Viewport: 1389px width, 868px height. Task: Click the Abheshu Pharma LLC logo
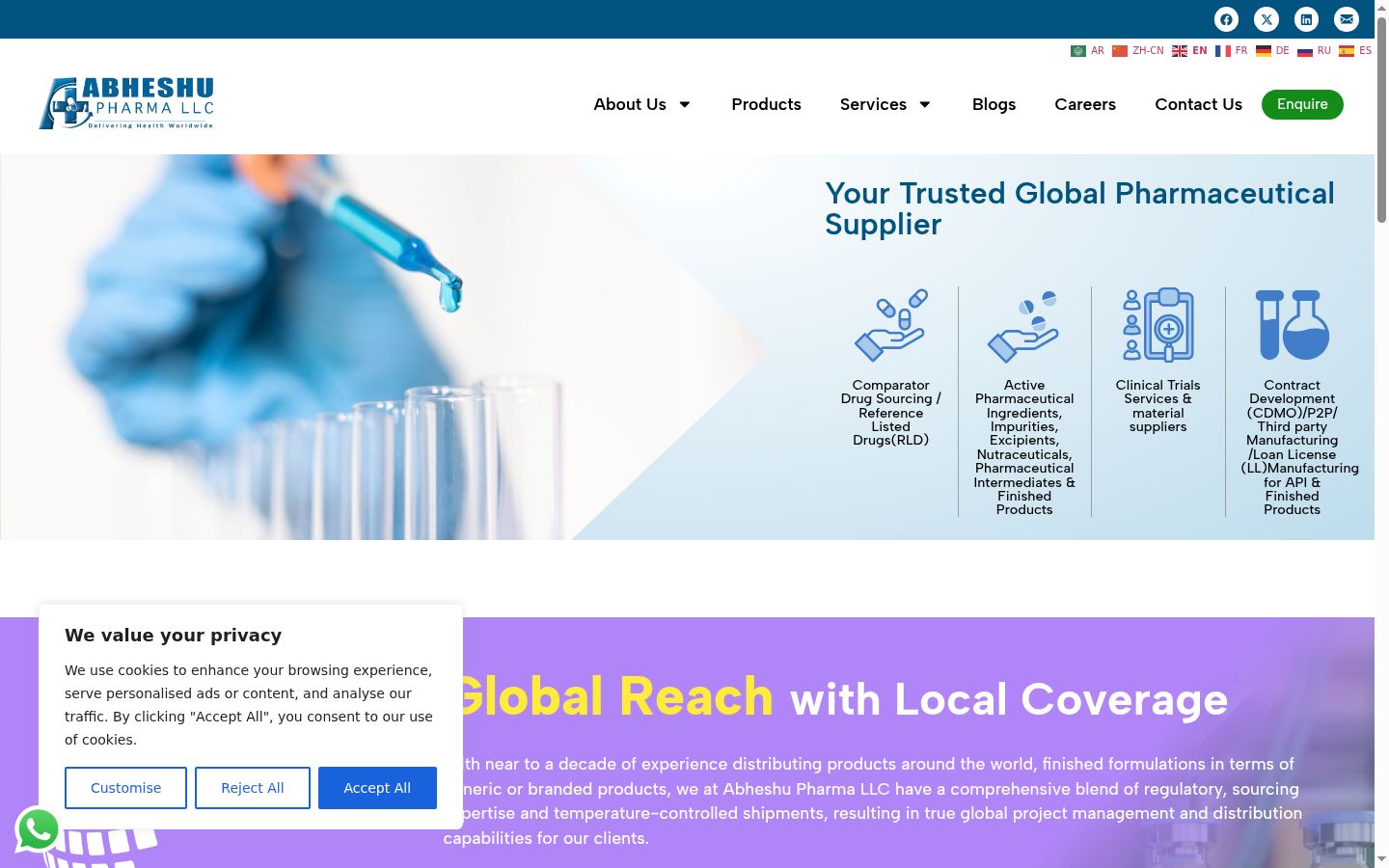pos(126,103)
